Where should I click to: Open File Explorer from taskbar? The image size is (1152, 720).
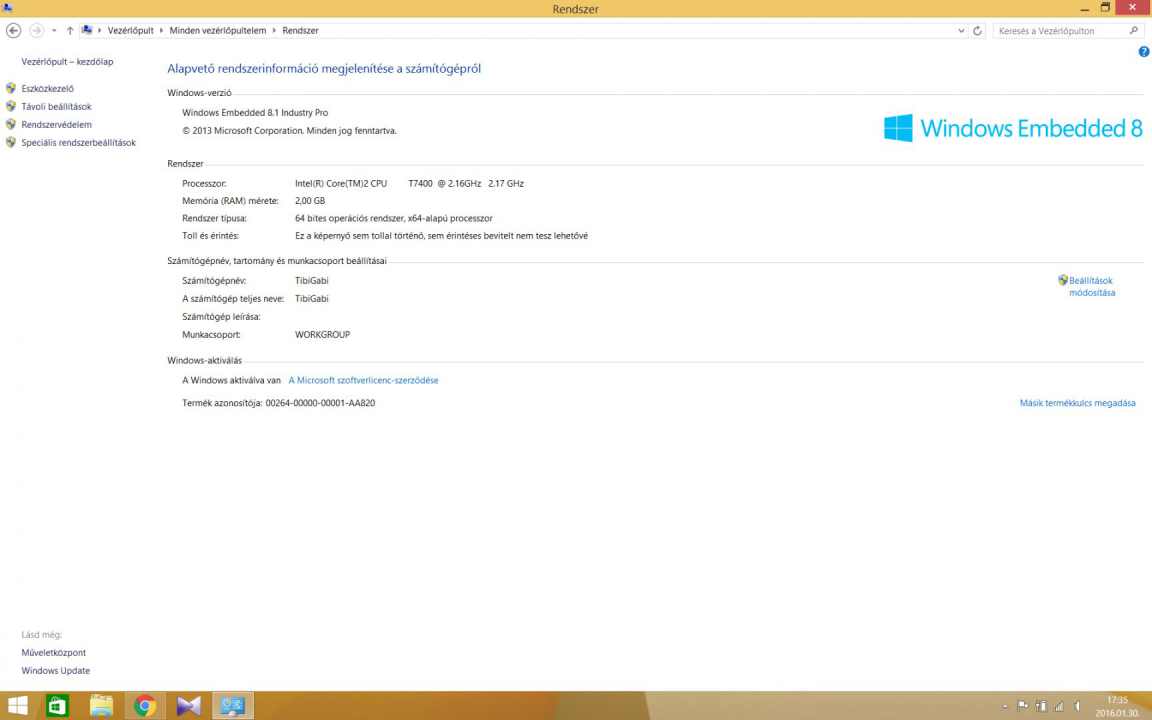point(101,705)
